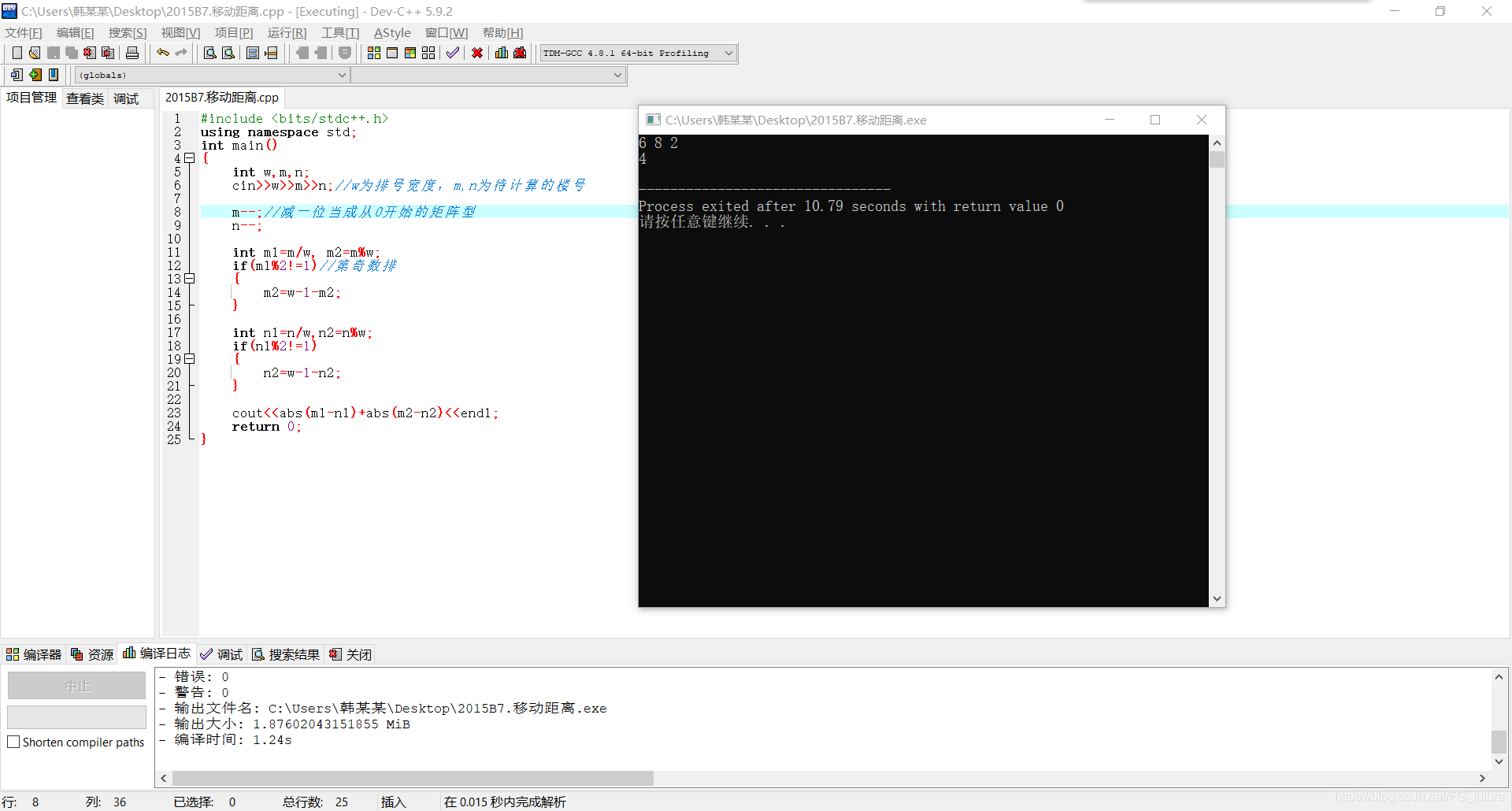1512x811 pixels.
Task: Open profile analysis chart icon
Action: (x=502, y=53)
